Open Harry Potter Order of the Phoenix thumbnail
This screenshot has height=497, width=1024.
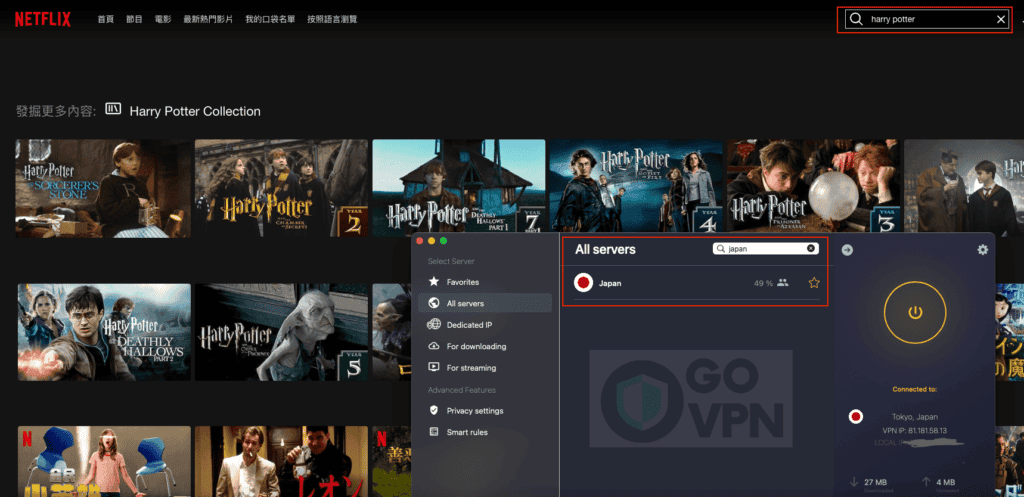point(281,332)
